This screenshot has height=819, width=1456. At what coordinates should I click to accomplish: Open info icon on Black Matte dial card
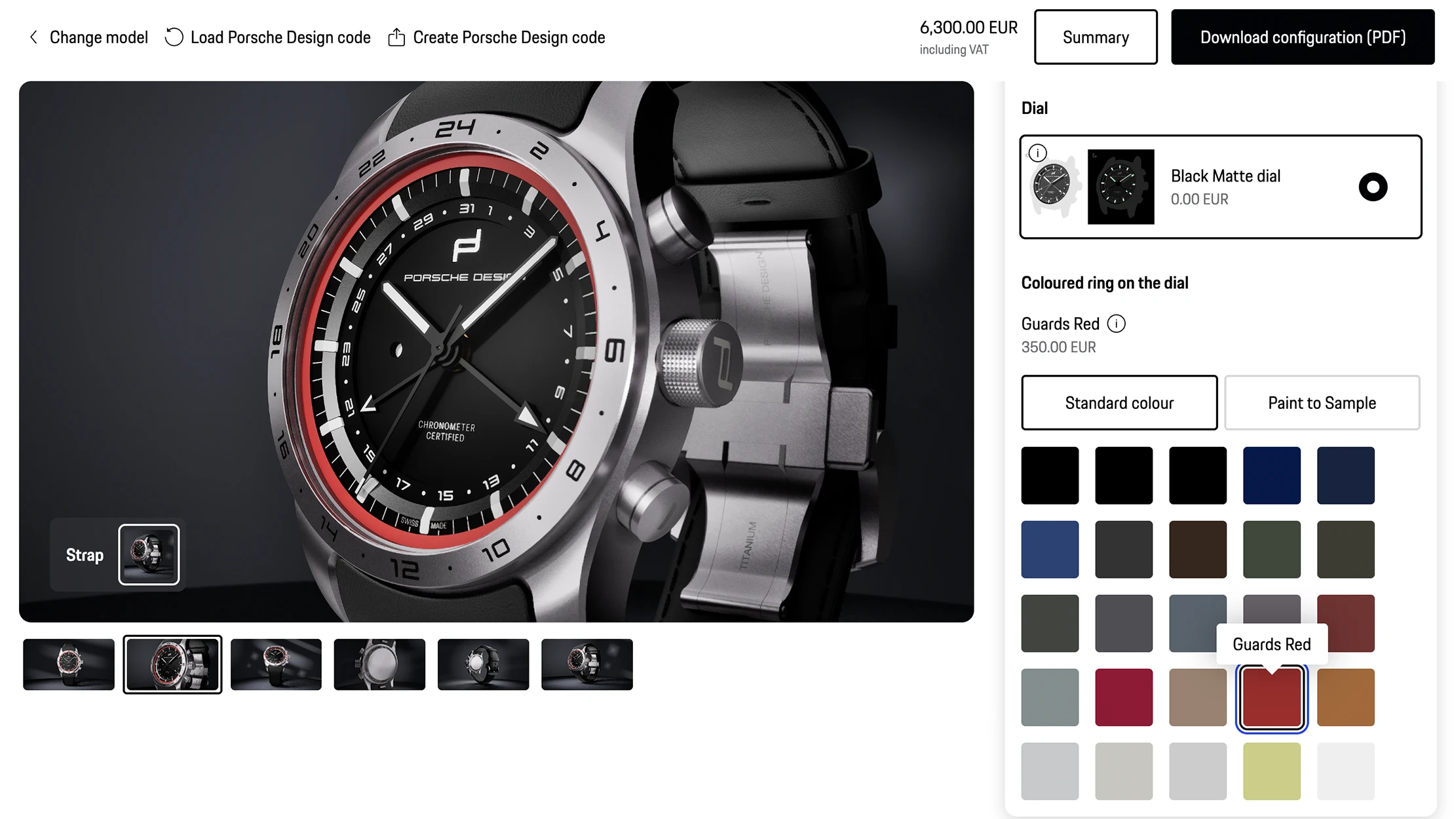[1037, 153]
